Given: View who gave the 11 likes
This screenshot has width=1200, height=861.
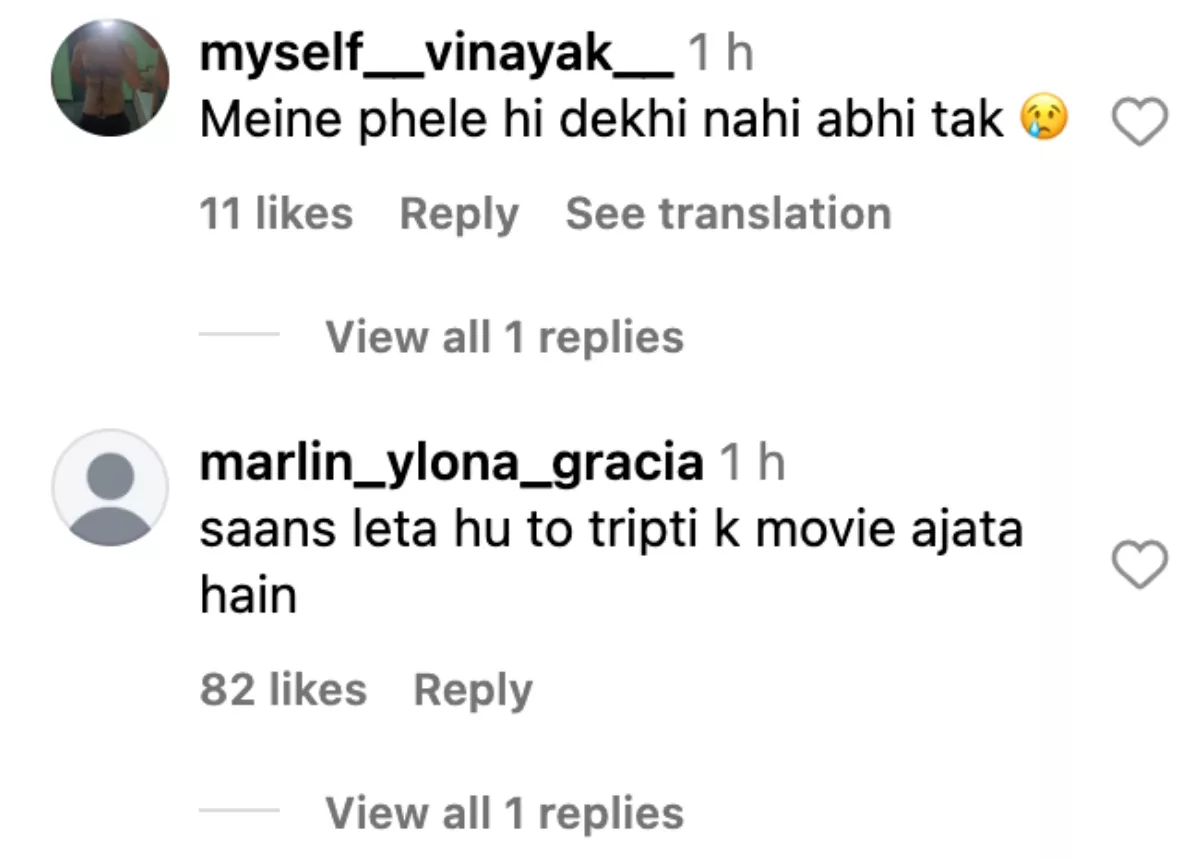Looking at the screenshot, I should click(276, 214).
